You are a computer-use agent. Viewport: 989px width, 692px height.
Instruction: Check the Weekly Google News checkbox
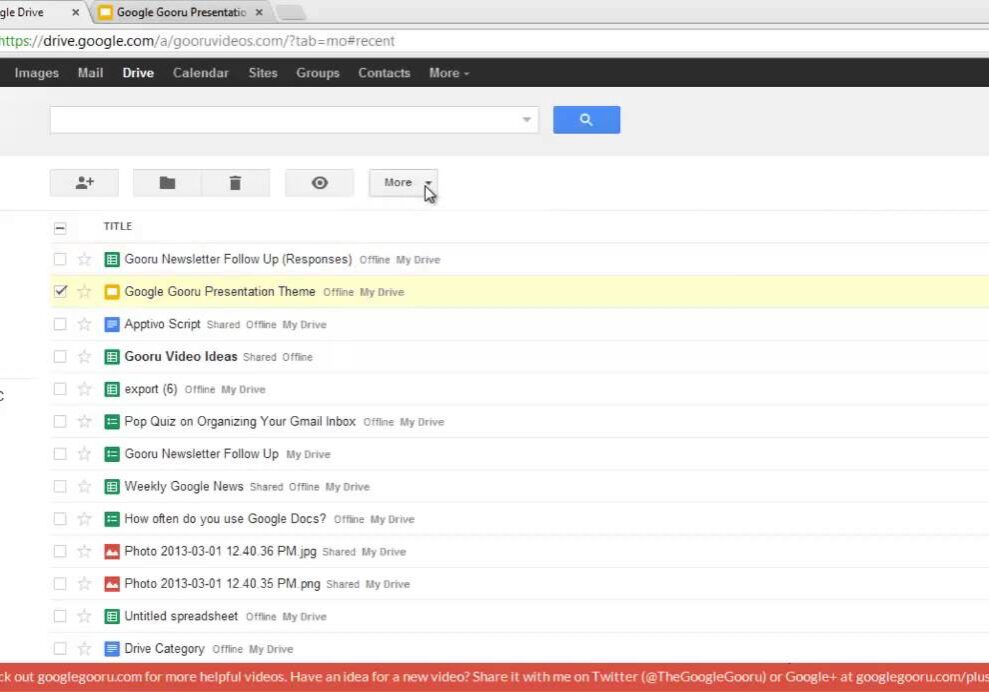60,486
